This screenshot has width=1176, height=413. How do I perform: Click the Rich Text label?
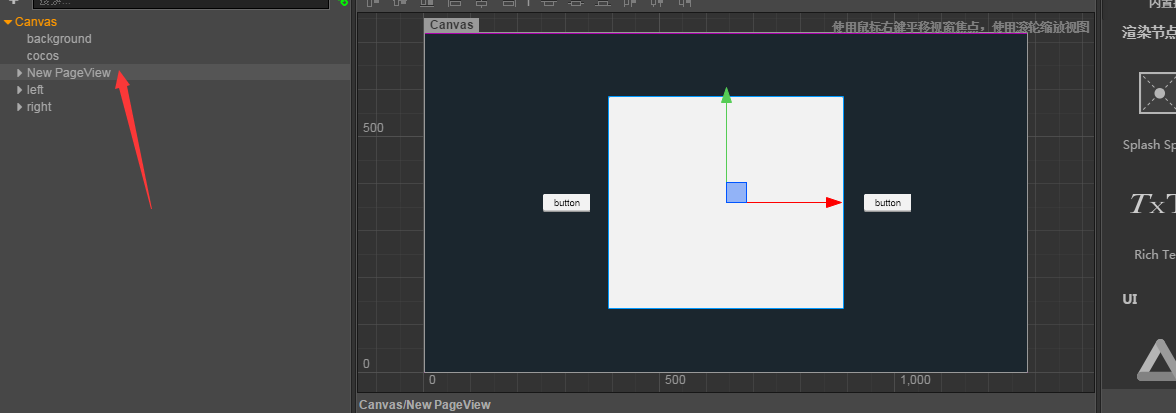pyautogui.click(x=1155, y=255)
